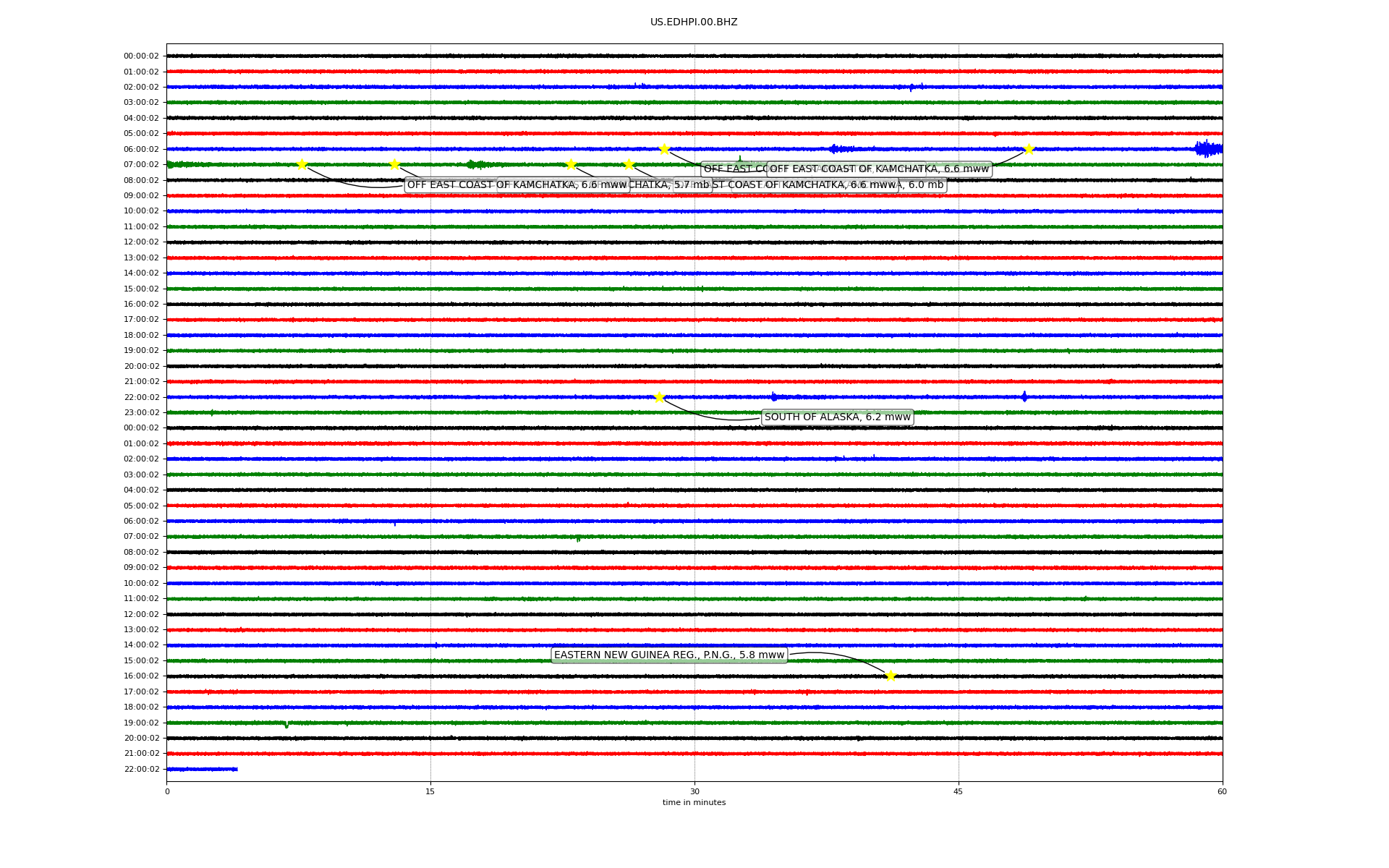Viewport: 1389px width, 868px height.
Task: Click the 16:00:02 label beside the New Guinea star trace
Action: [x=141, y=676]
